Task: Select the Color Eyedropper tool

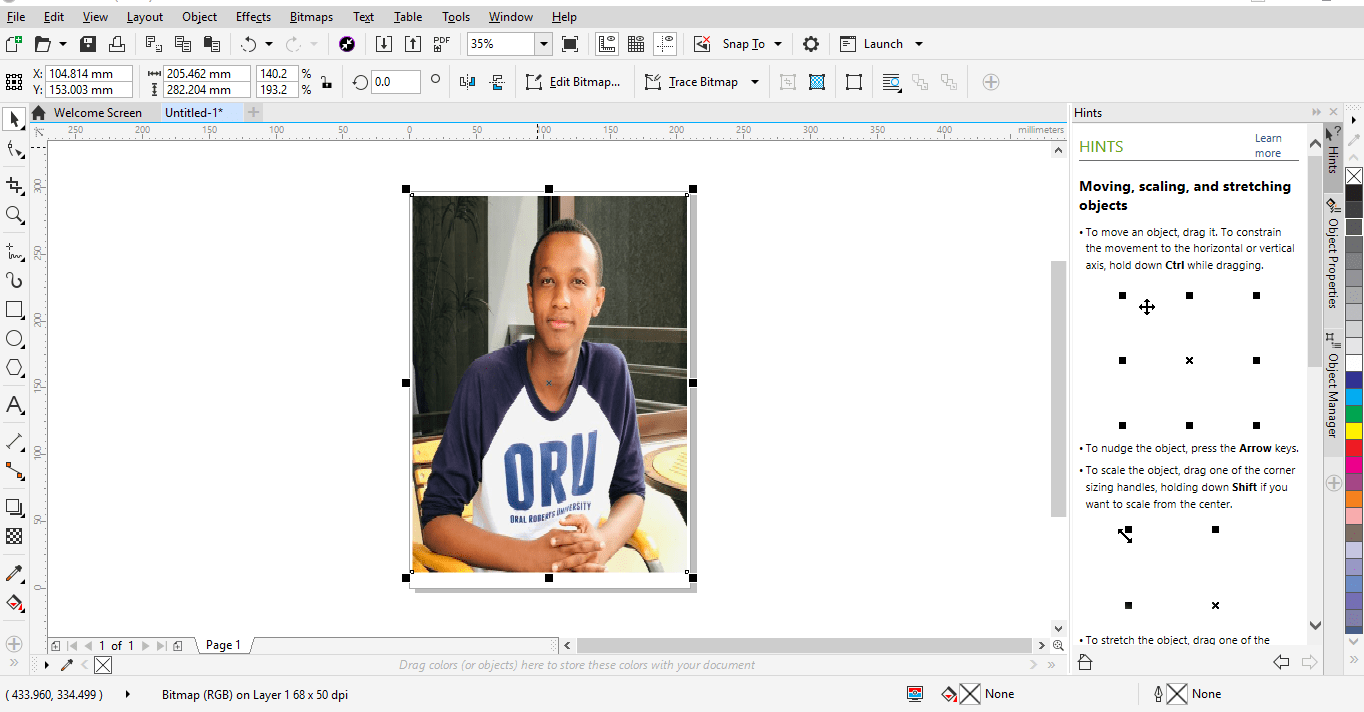Action: point(14,573)
